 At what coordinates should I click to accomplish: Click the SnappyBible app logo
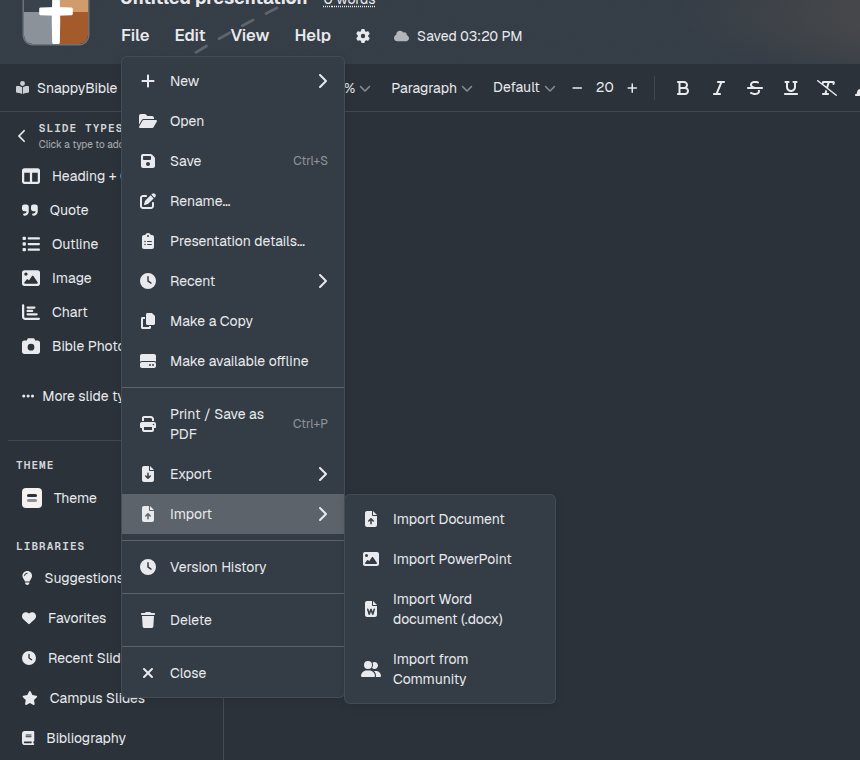[56, 21]
